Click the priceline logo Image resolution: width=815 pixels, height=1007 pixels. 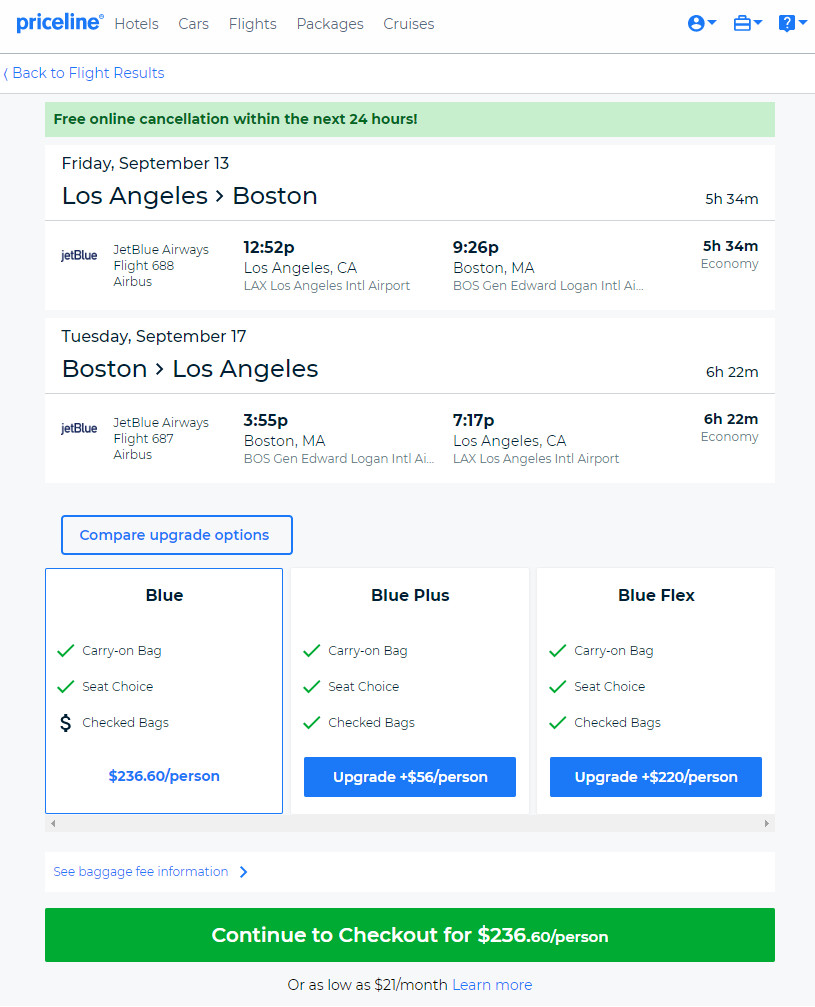point(60,22)
